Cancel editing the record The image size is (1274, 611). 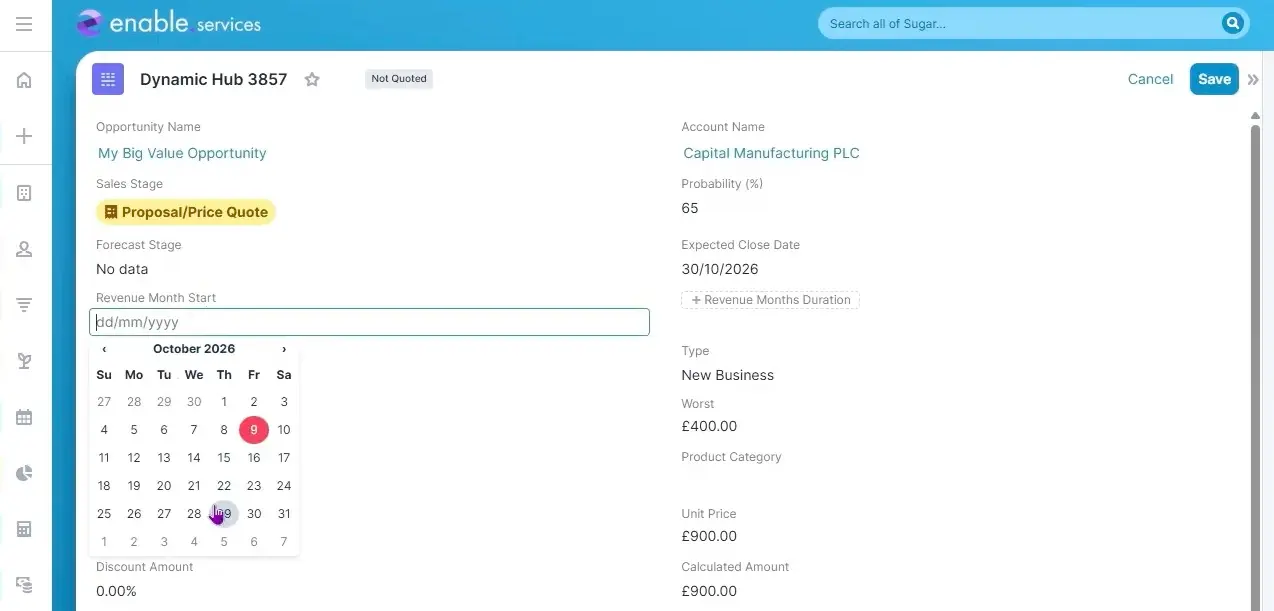pos(1150,79)
